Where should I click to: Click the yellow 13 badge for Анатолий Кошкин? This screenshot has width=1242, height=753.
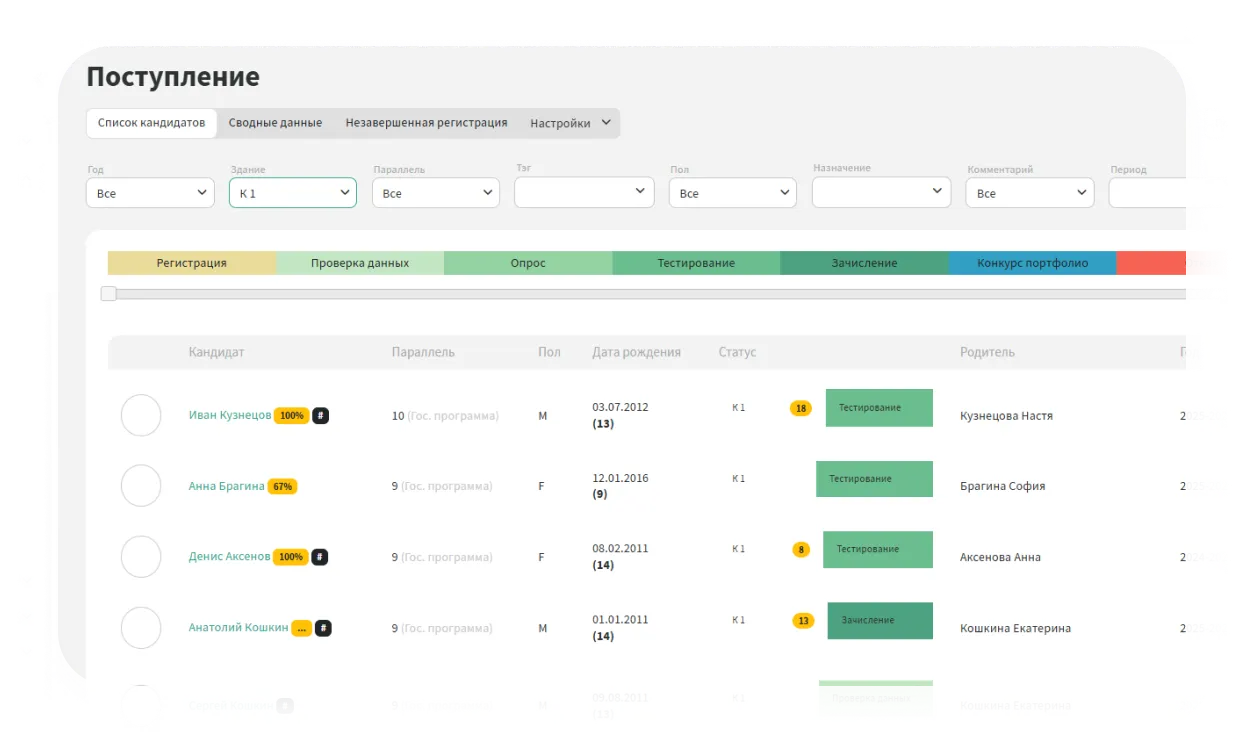[x=803, y=621]
